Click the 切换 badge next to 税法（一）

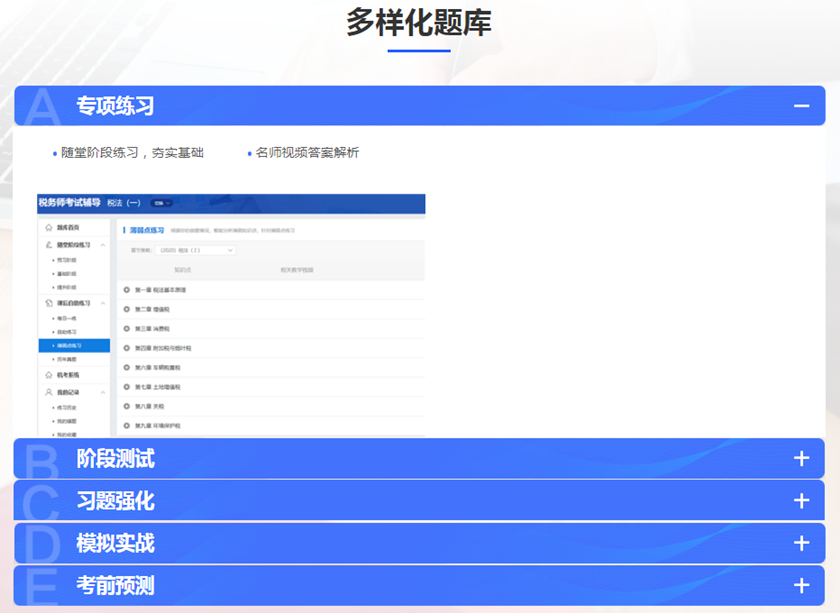click(162, 203)
